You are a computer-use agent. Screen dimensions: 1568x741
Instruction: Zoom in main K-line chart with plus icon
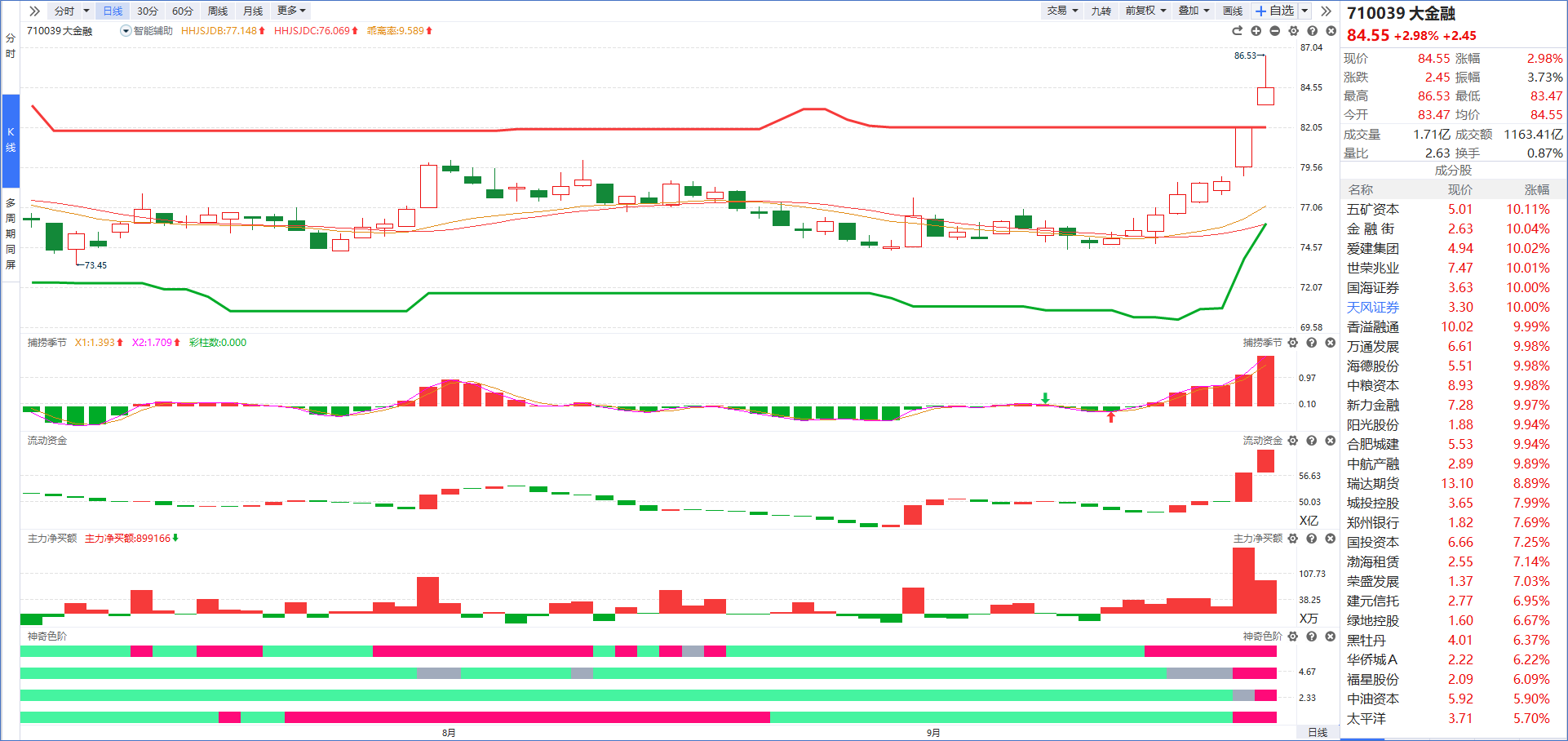(x=1256, y=31)
